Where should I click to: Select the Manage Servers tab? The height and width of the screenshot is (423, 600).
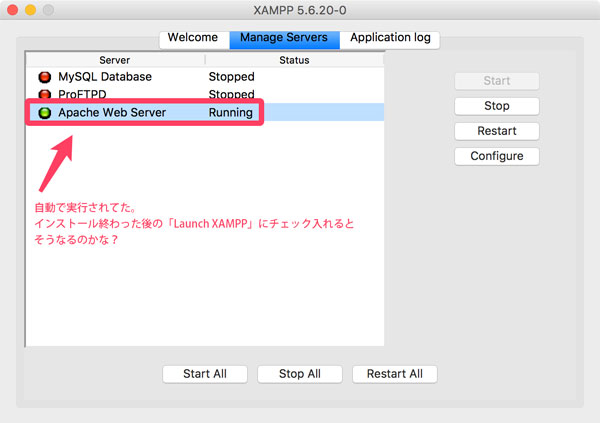pyautogui.click(x=284, y=38)
